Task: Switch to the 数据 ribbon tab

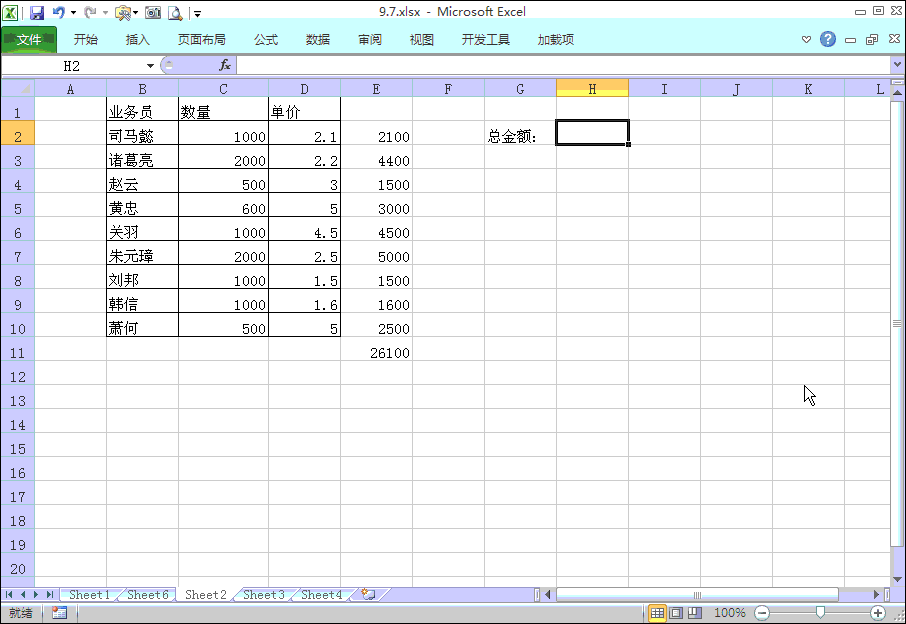Action: [318, 39]
